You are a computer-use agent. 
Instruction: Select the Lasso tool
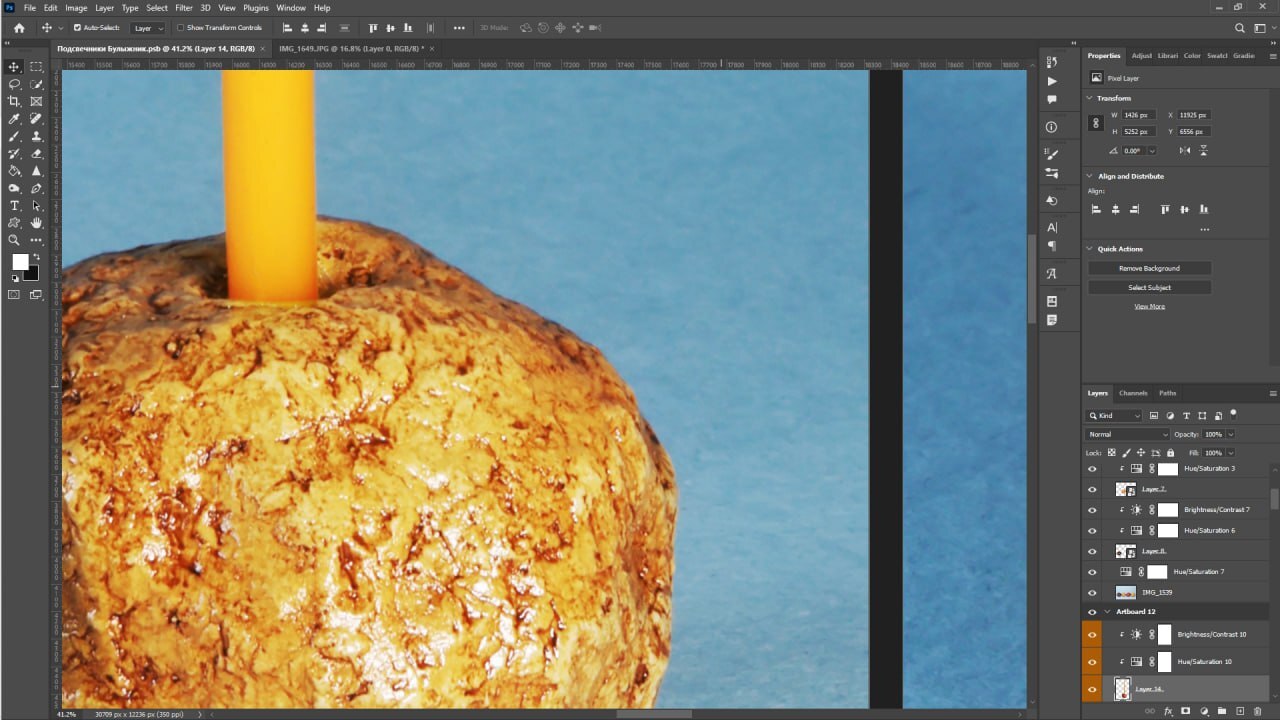click(14, 84)
